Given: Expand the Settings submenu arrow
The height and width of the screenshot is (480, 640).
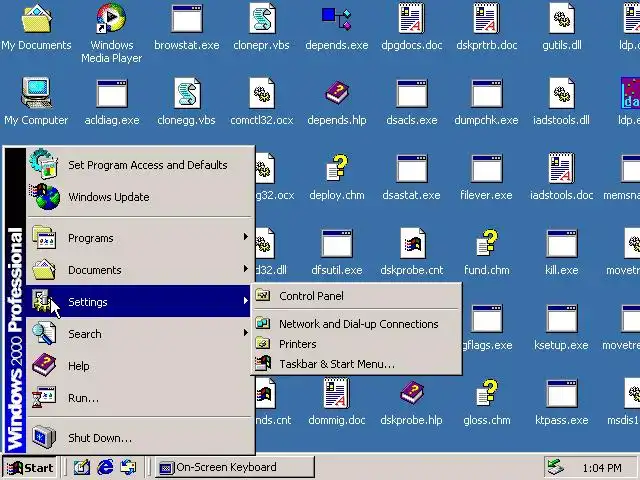Looking at the screenshot, I should click(245, 300).
